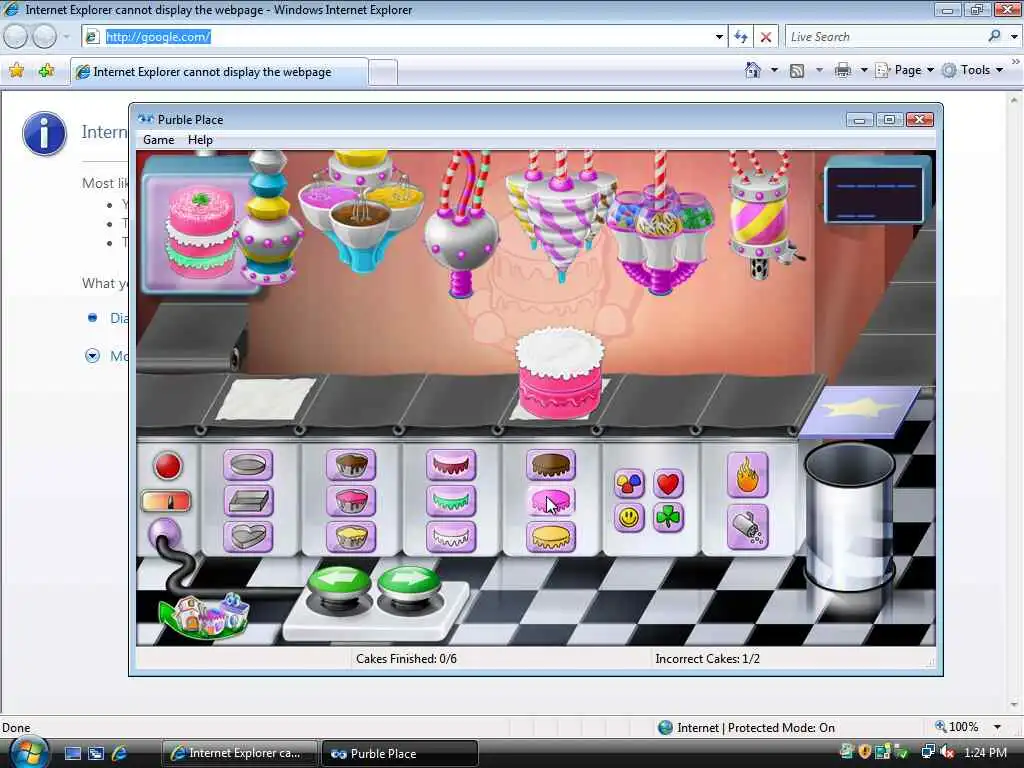Image resolution: width=1024 pixels, height=768 pixels.
Task: Click the Internet Explorer address bar
Action: pos(405,37)
